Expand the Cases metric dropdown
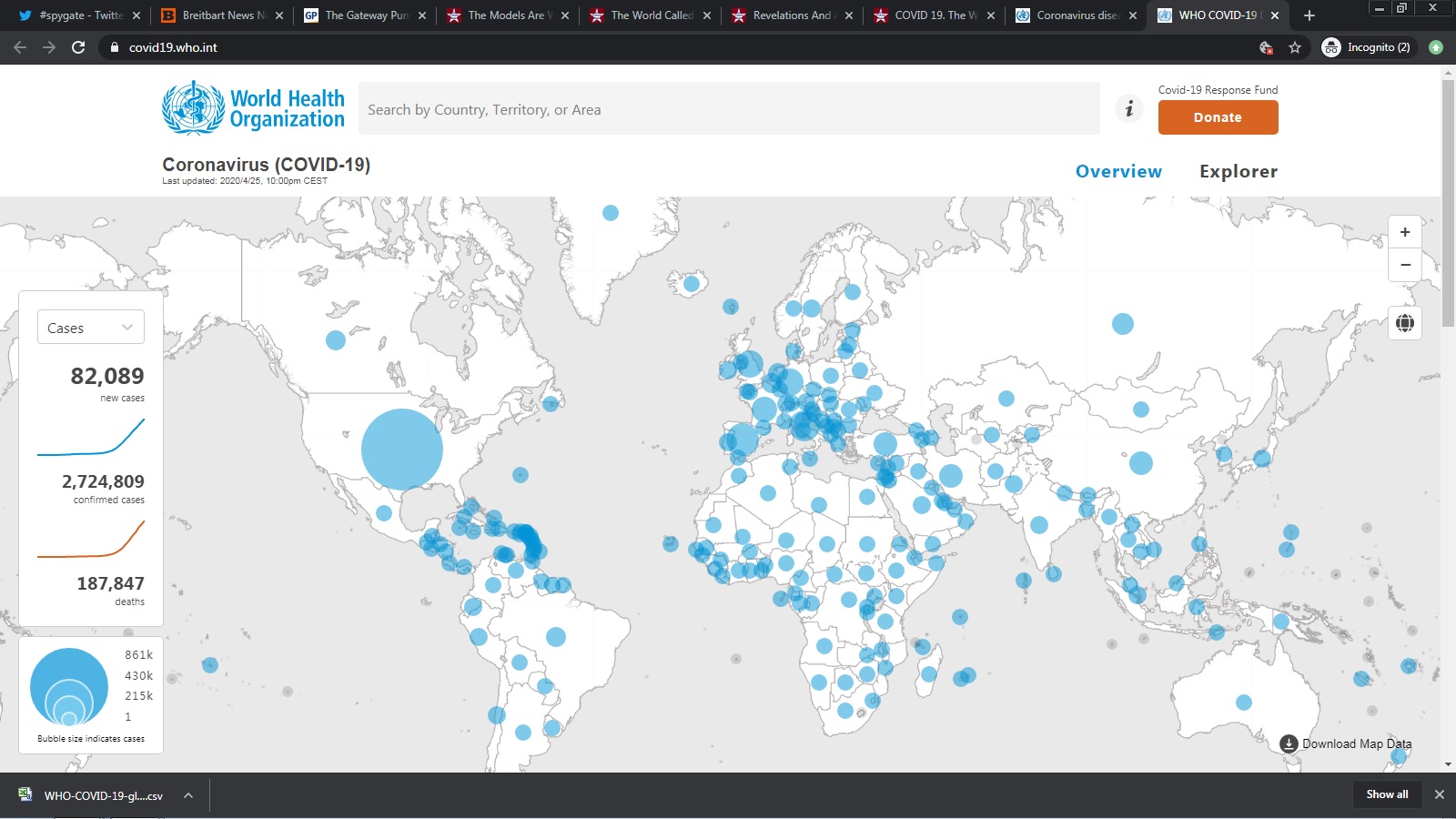Image resolution: width=1456 pixels, height=819 pixels. (91, 328)
